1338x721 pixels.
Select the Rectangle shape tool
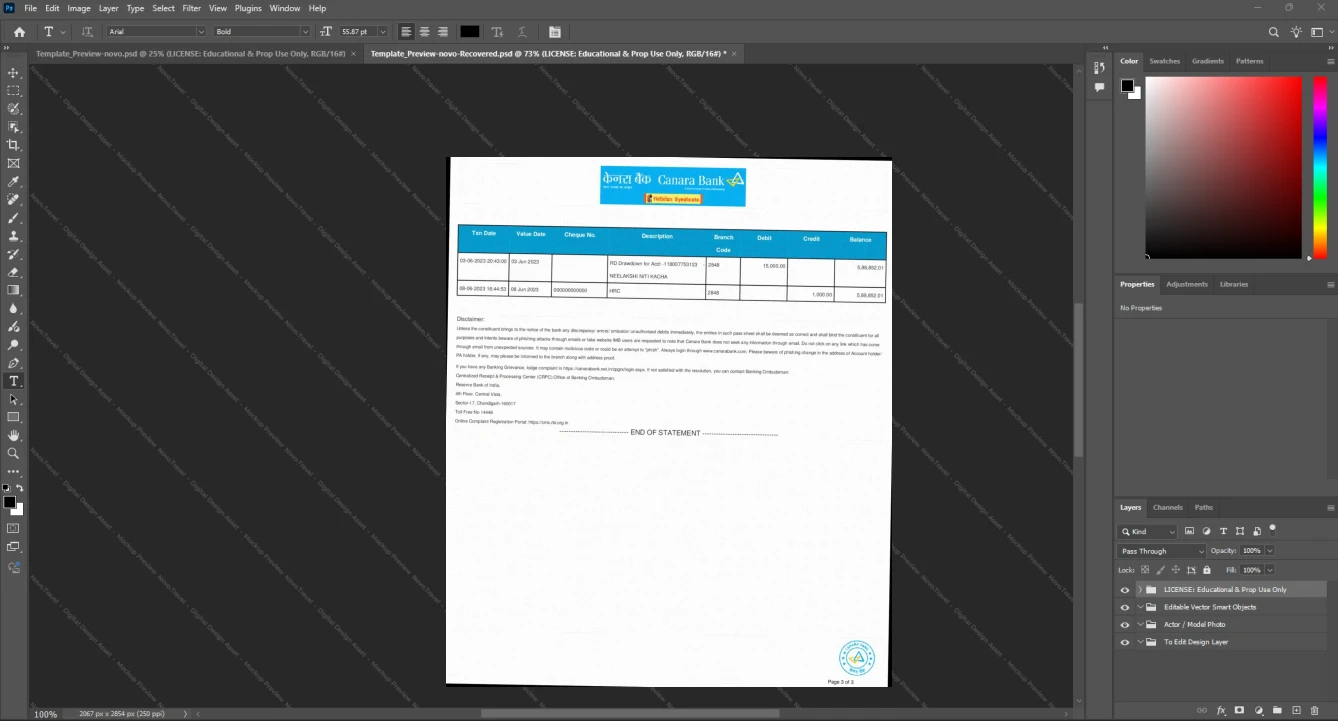tap(13, 417)
